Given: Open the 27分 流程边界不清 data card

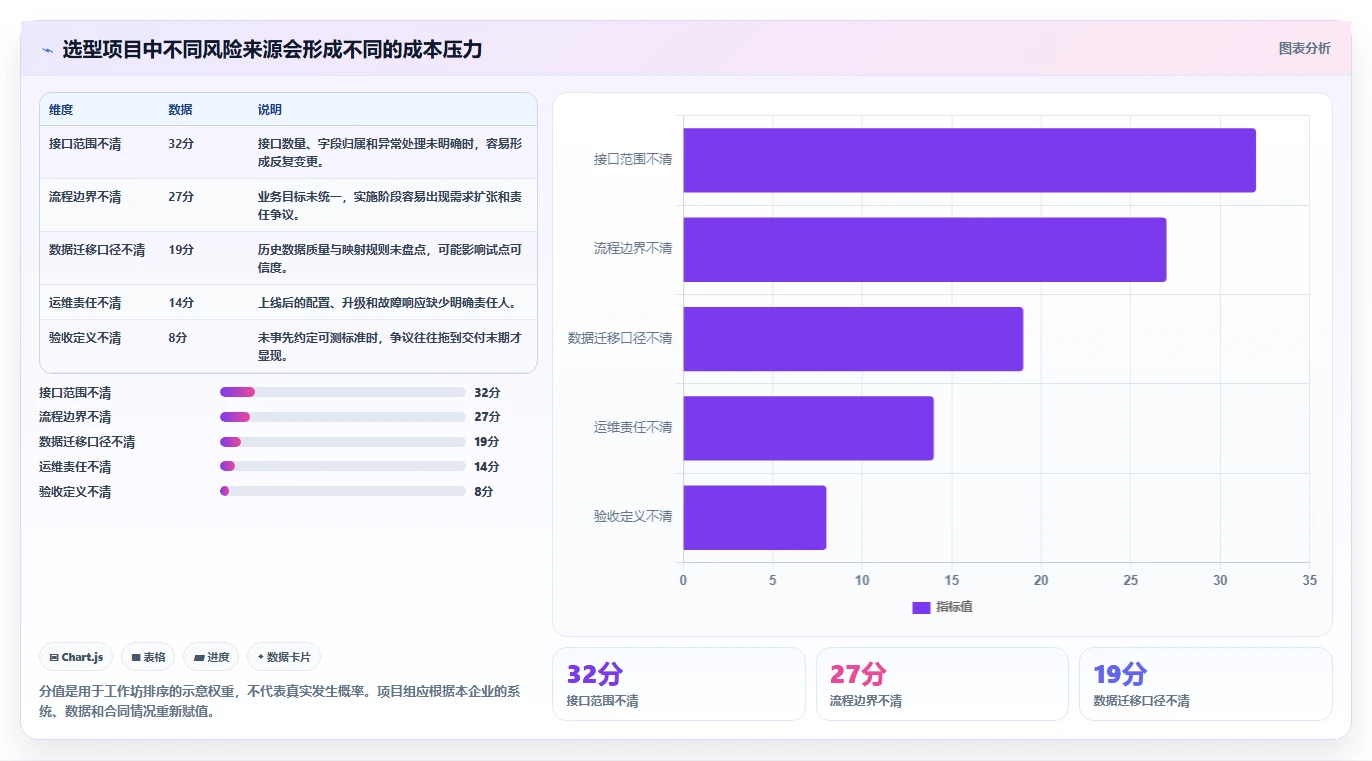Looking at the screenshot, I should click(942, 684).
